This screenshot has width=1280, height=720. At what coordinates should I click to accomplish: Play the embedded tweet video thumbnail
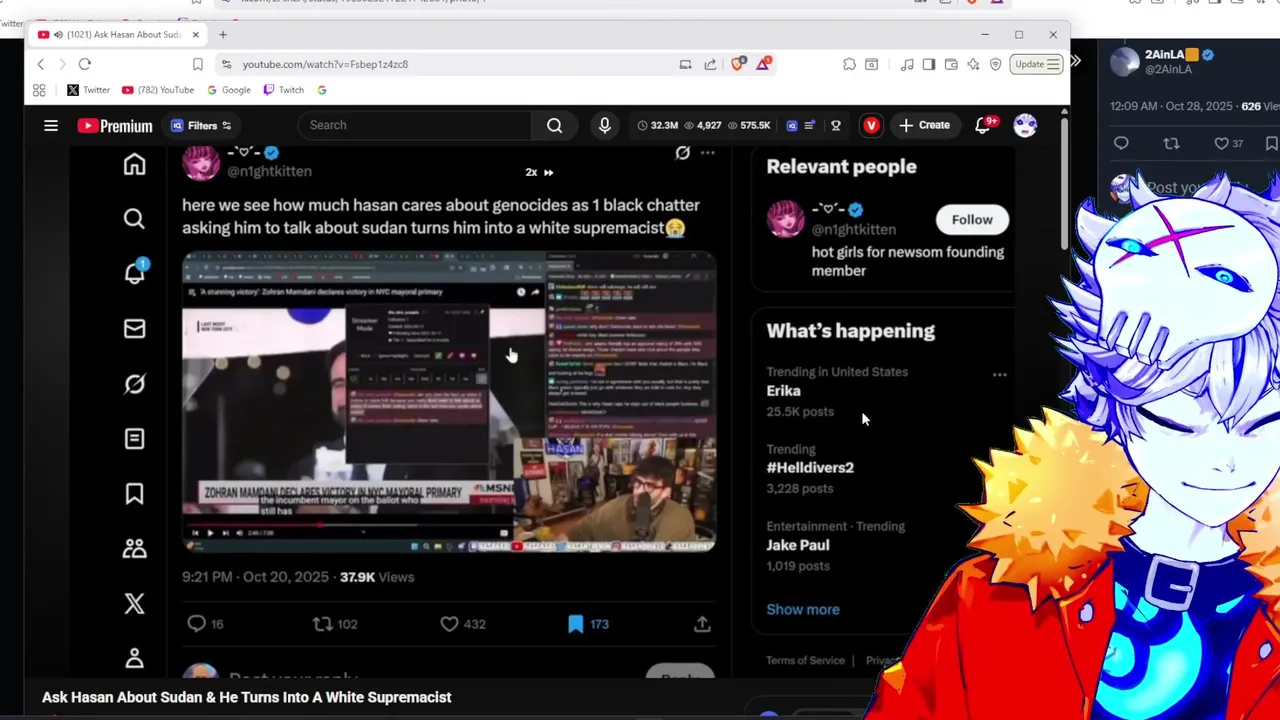pyautogui.click(x=449, y=402)
